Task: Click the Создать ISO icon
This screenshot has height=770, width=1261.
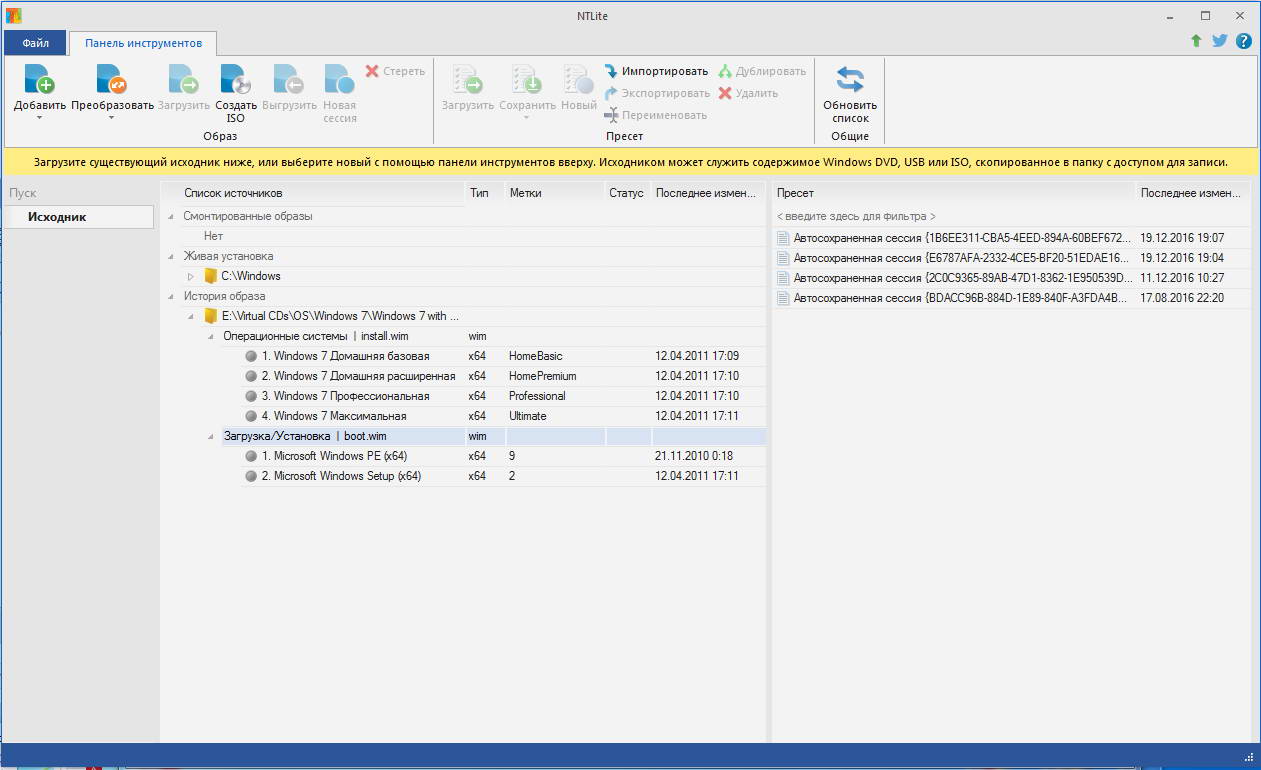Action: tap(236, 79)
